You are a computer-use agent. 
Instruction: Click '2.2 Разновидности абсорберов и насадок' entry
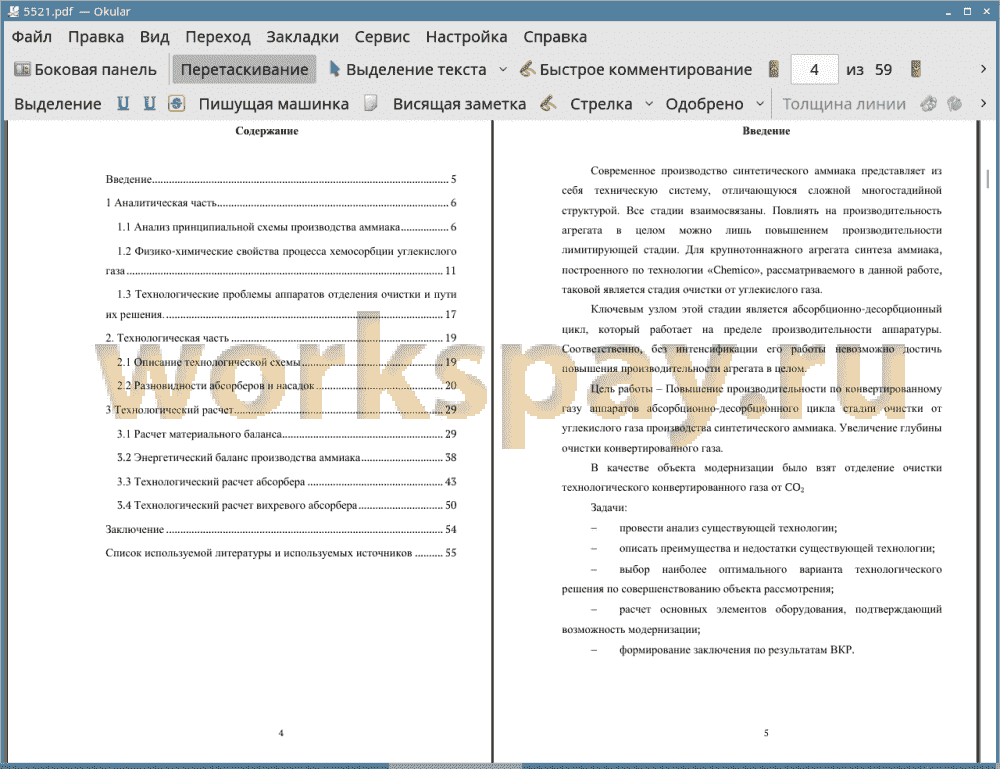click(286, 385)
